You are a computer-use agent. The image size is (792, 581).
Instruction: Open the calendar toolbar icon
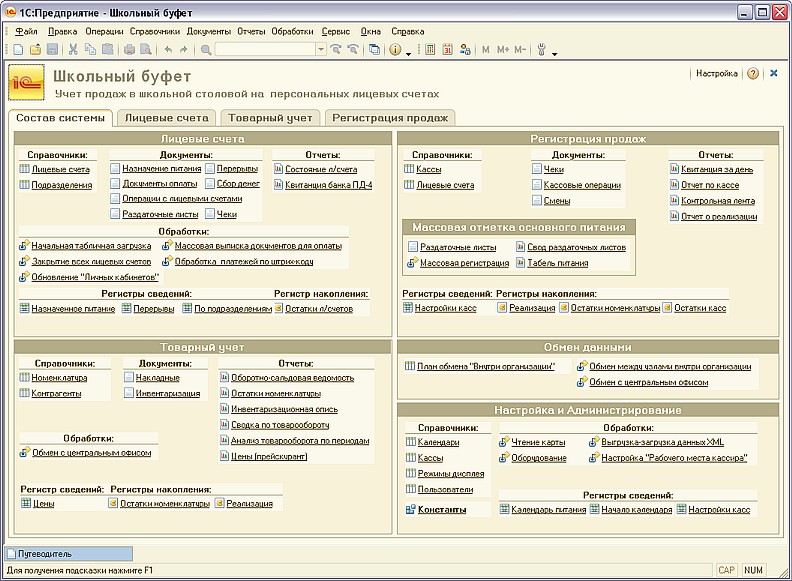tap(446, 49)
